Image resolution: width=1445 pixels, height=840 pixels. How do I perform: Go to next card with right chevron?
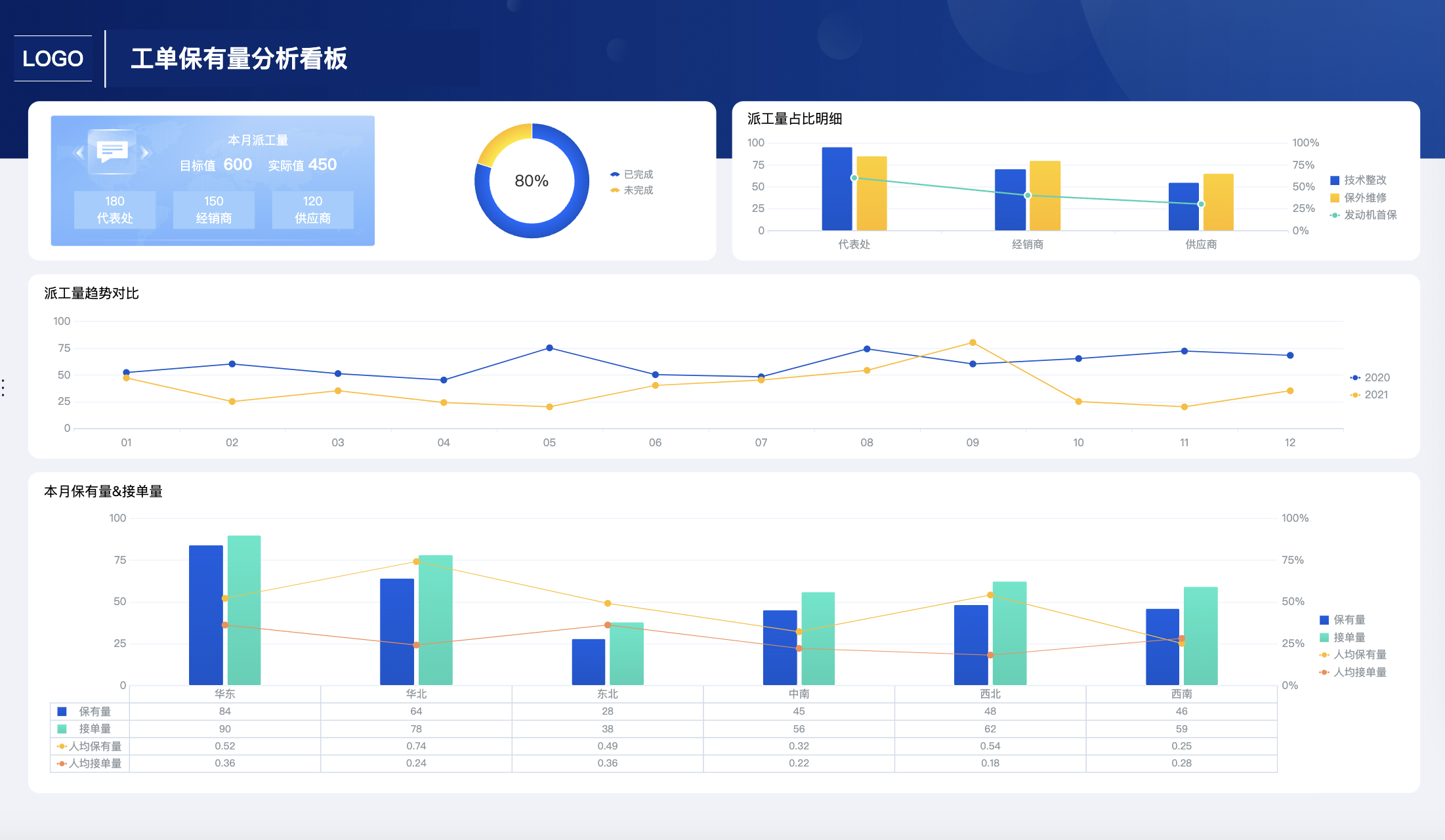click(x=145, y=153)
